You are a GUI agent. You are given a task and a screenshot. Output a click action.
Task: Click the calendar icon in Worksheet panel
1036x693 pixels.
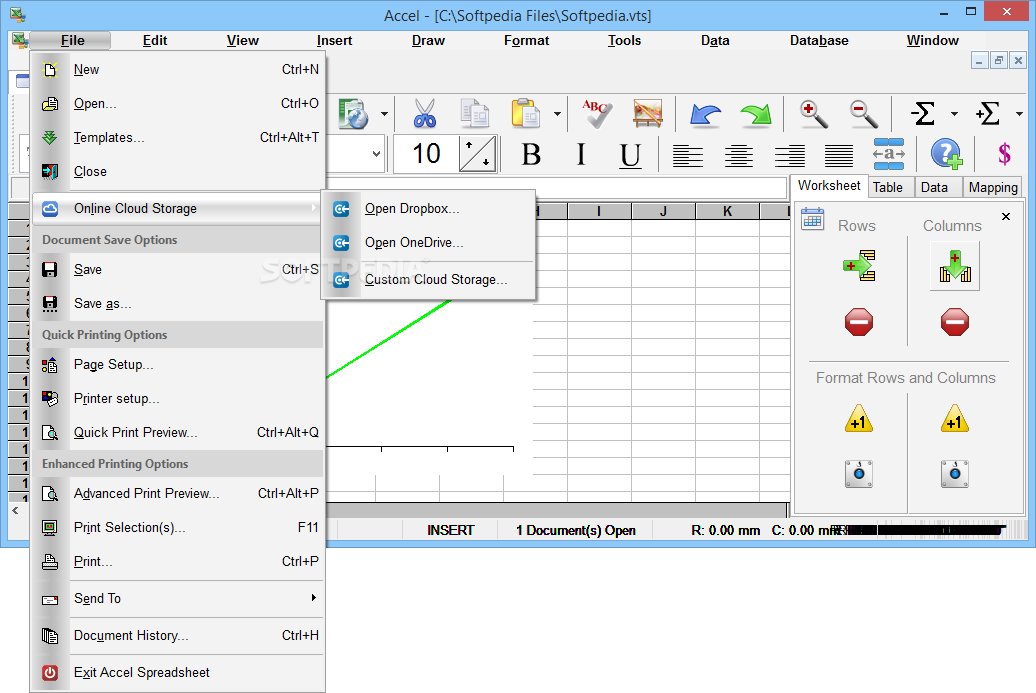[x=812, y=219]
